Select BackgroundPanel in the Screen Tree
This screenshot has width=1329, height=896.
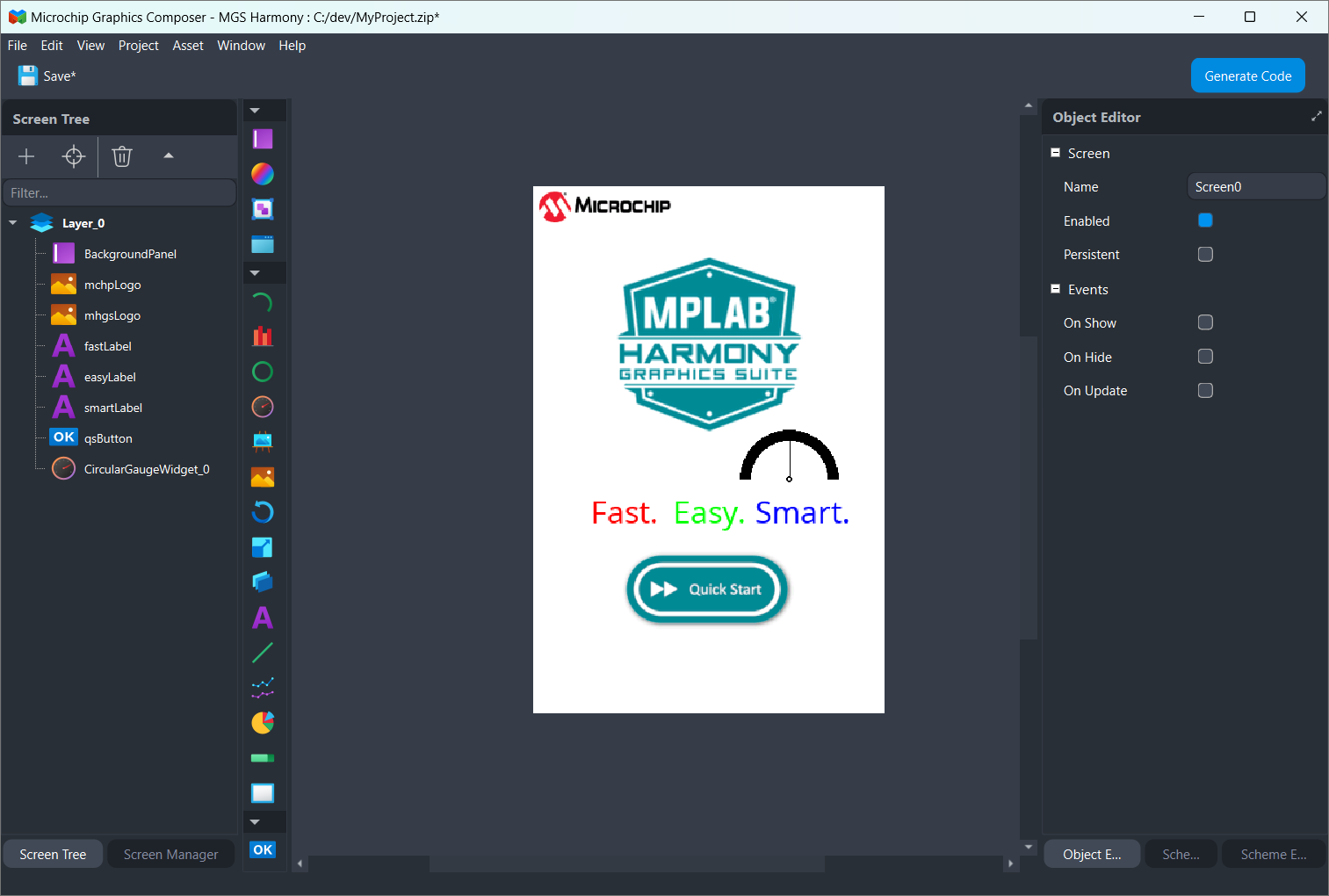[x=130, y=254]
